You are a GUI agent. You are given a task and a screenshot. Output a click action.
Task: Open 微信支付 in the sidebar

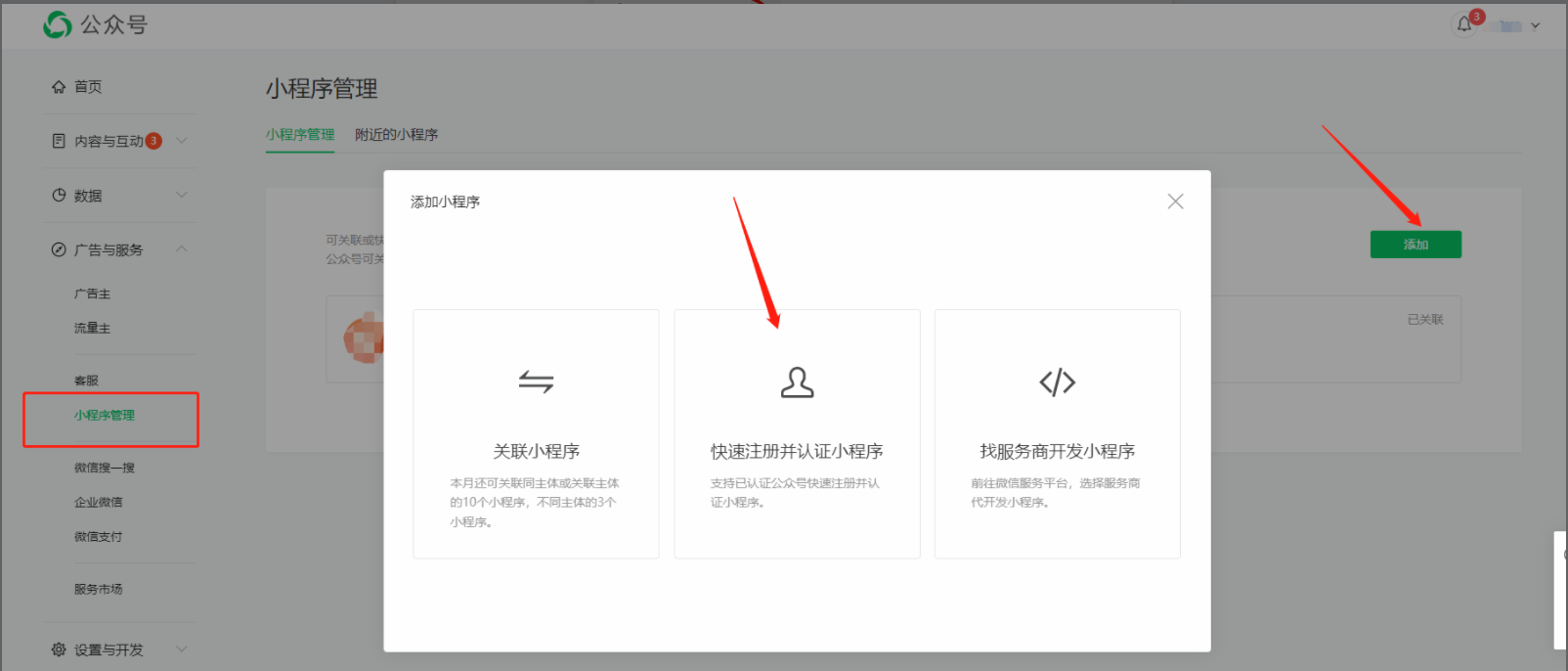tap(99, 536)
